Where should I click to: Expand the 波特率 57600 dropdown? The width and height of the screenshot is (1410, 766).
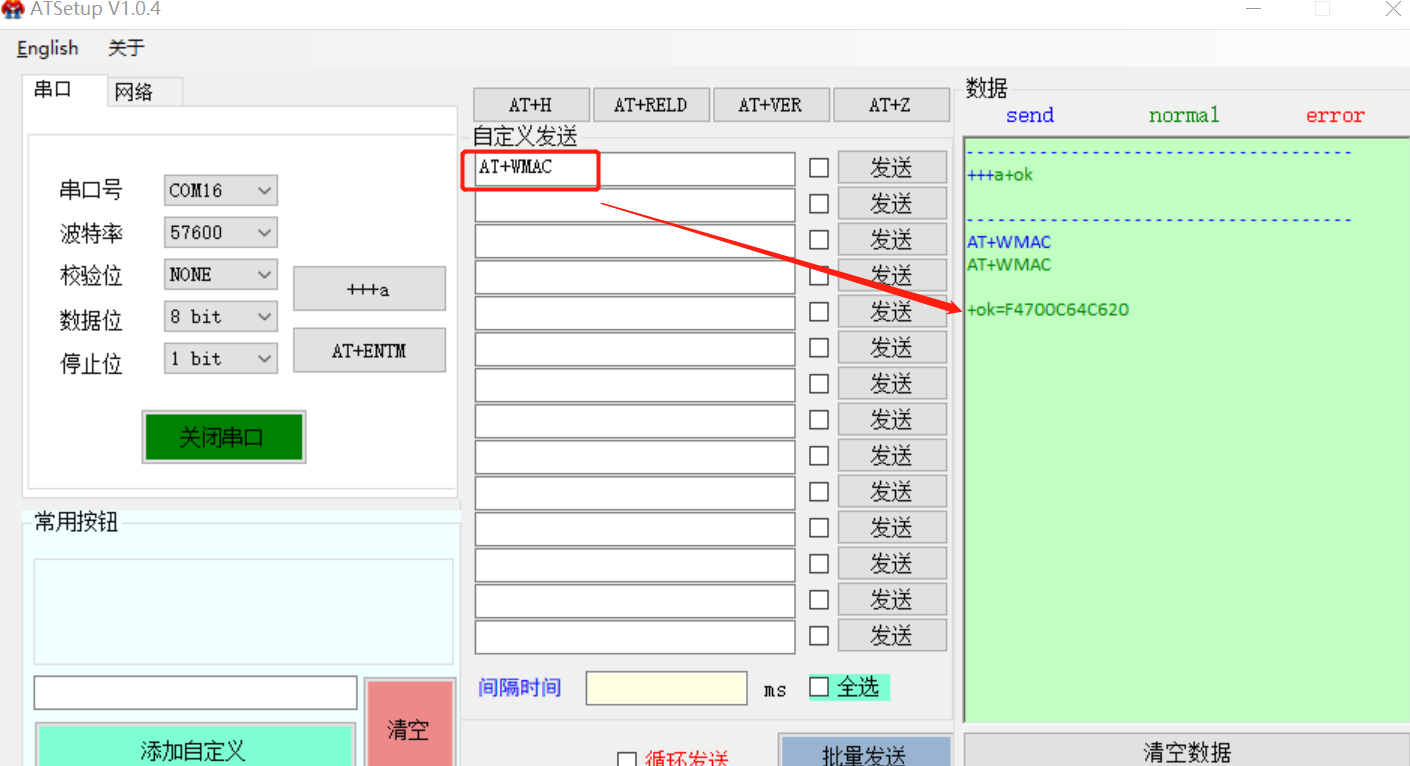[220, 232]
